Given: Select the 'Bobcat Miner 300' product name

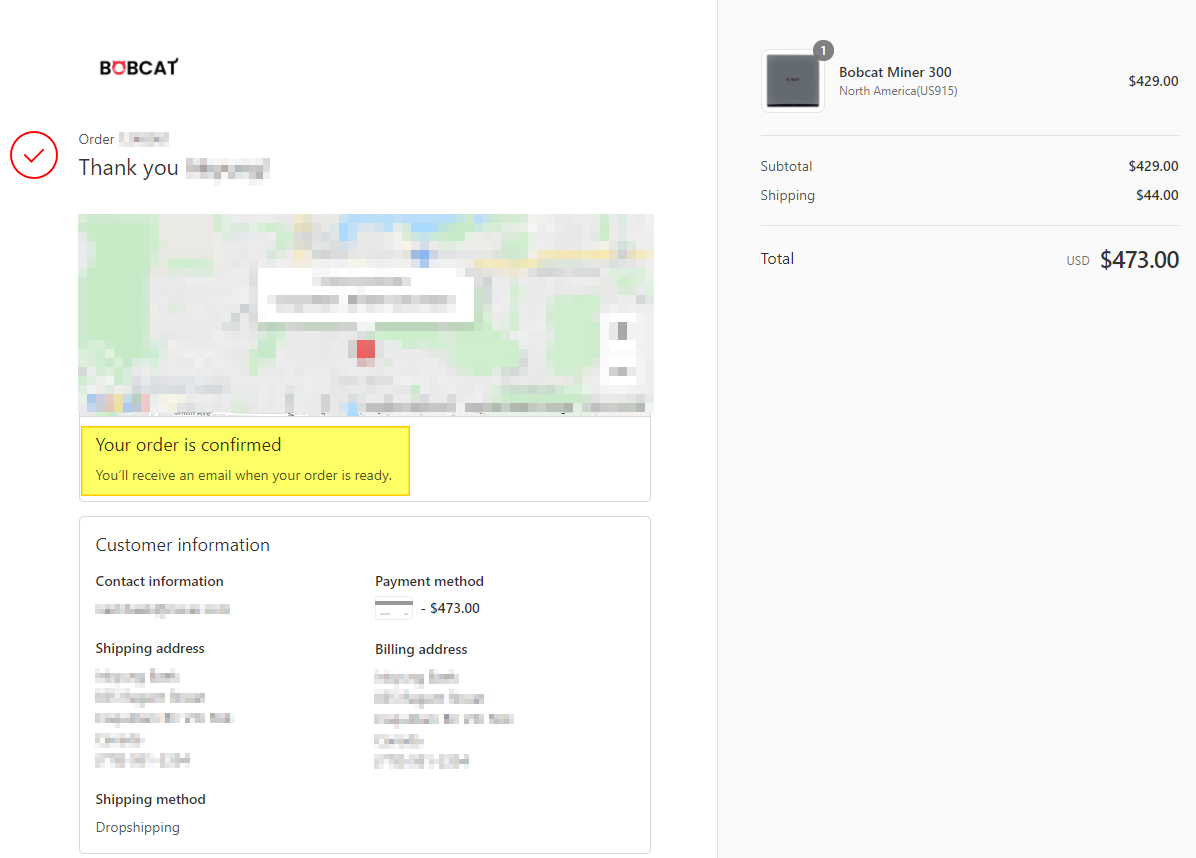Looking at the screenshot, I should (895, 72).
